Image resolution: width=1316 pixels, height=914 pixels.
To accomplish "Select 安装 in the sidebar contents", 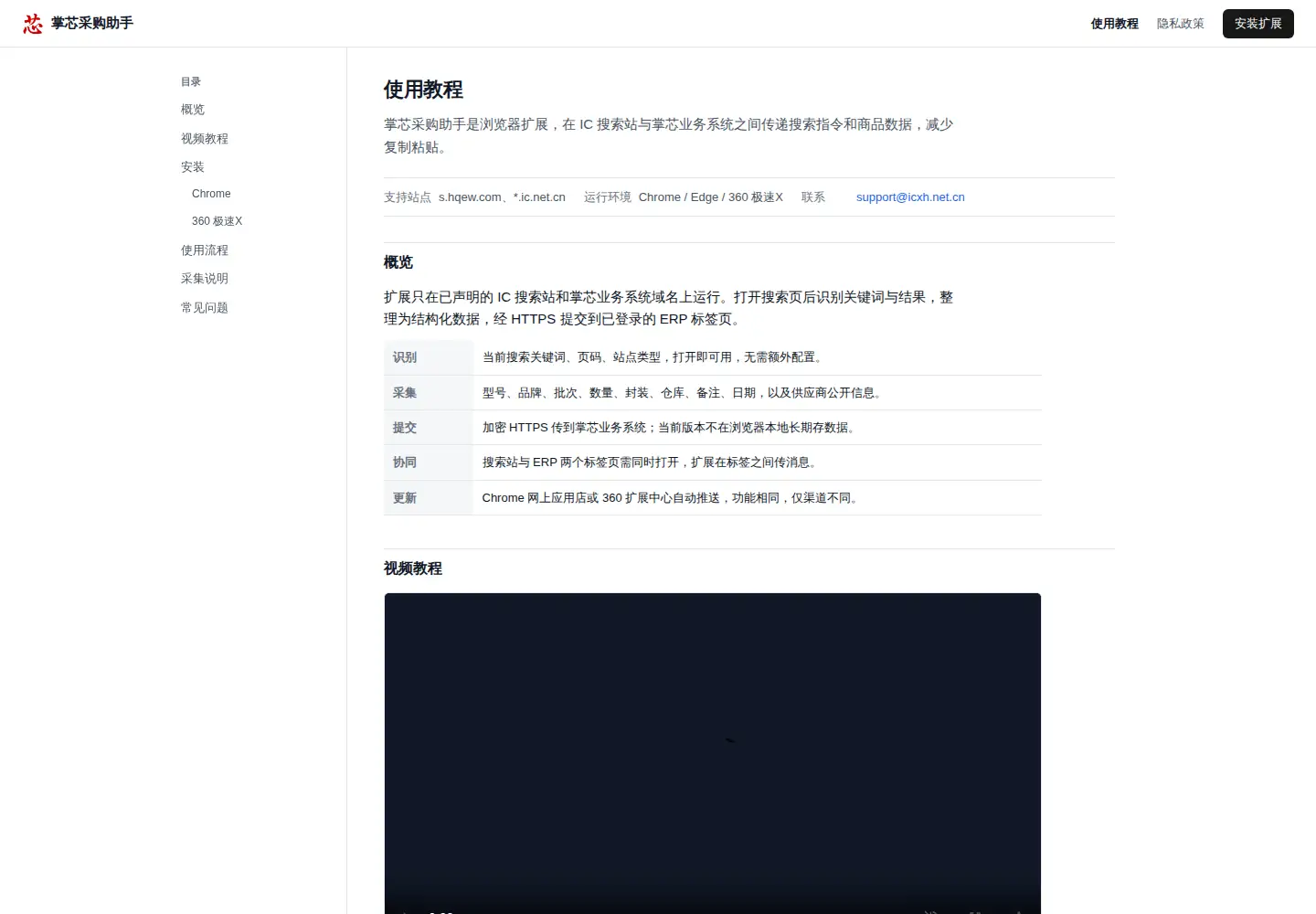I will click(193, 167).
